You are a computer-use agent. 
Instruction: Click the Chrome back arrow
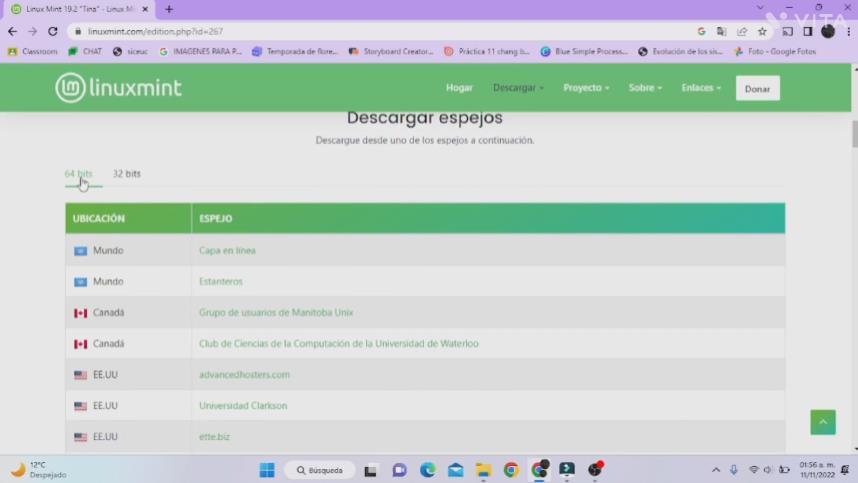[x=13, y=32]
